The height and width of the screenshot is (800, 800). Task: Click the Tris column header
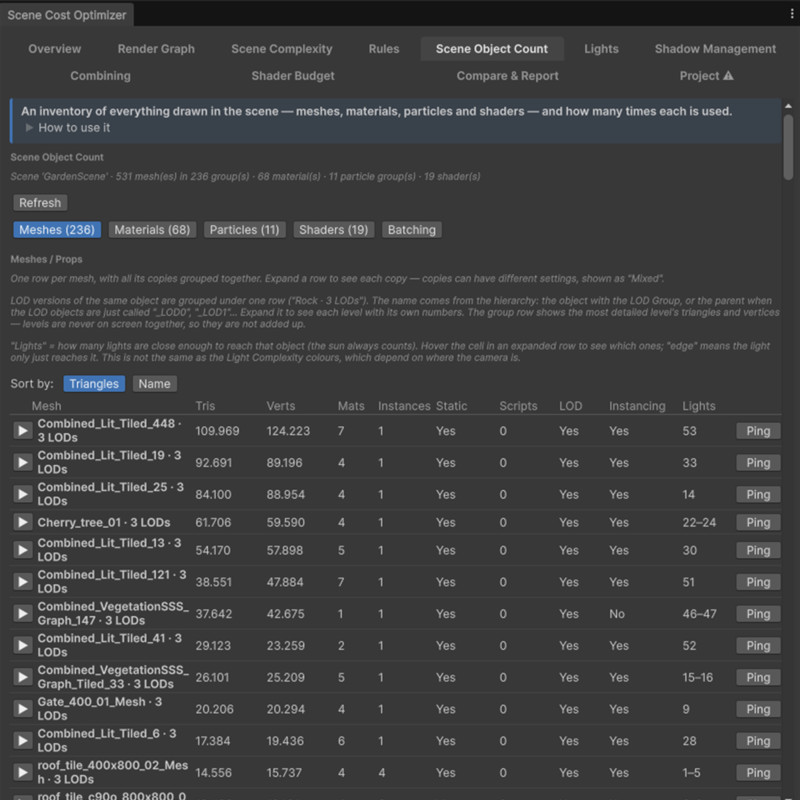pos(205,406)
